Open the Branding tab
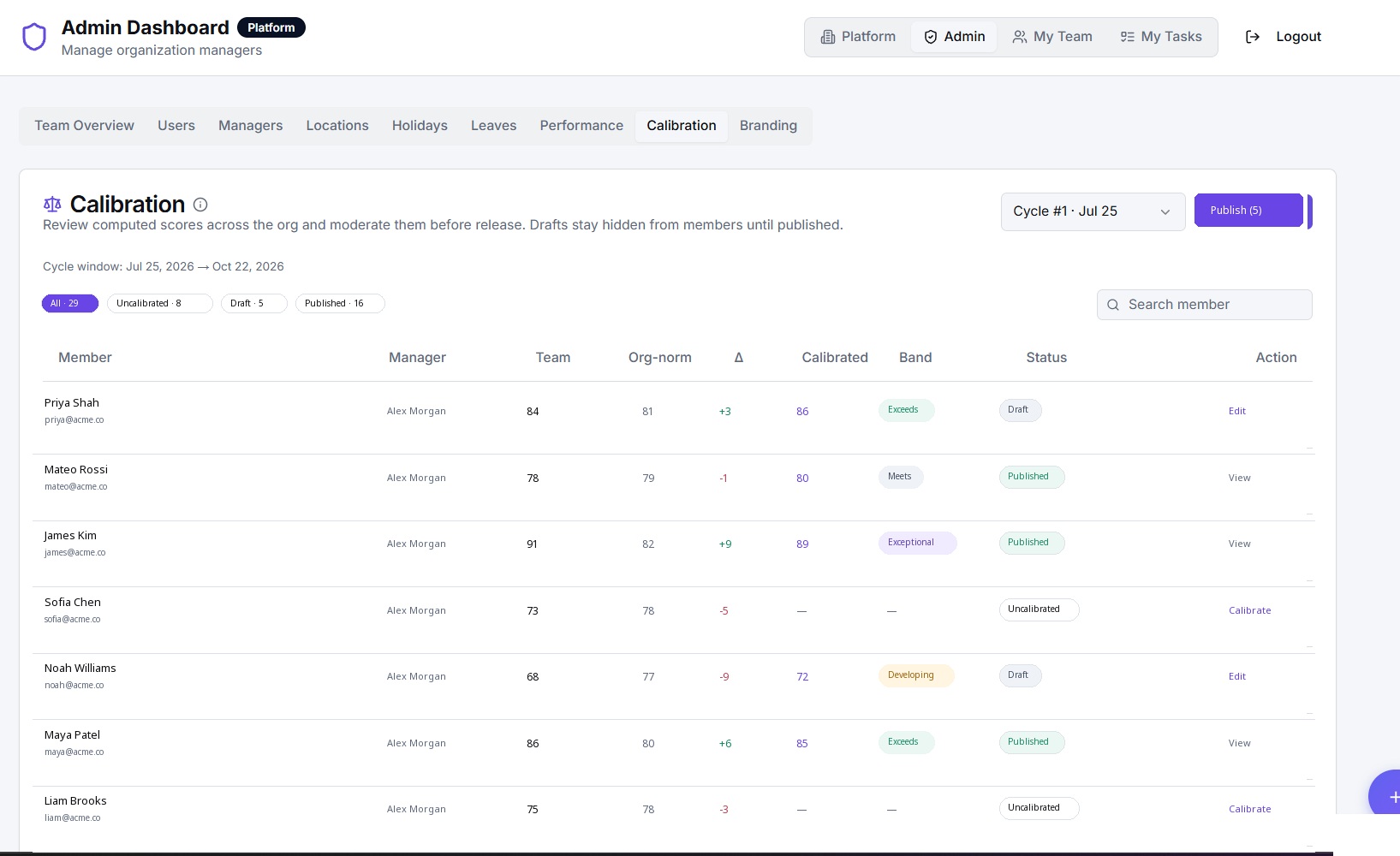The image size is (1400, 856). tap(768, 126)
